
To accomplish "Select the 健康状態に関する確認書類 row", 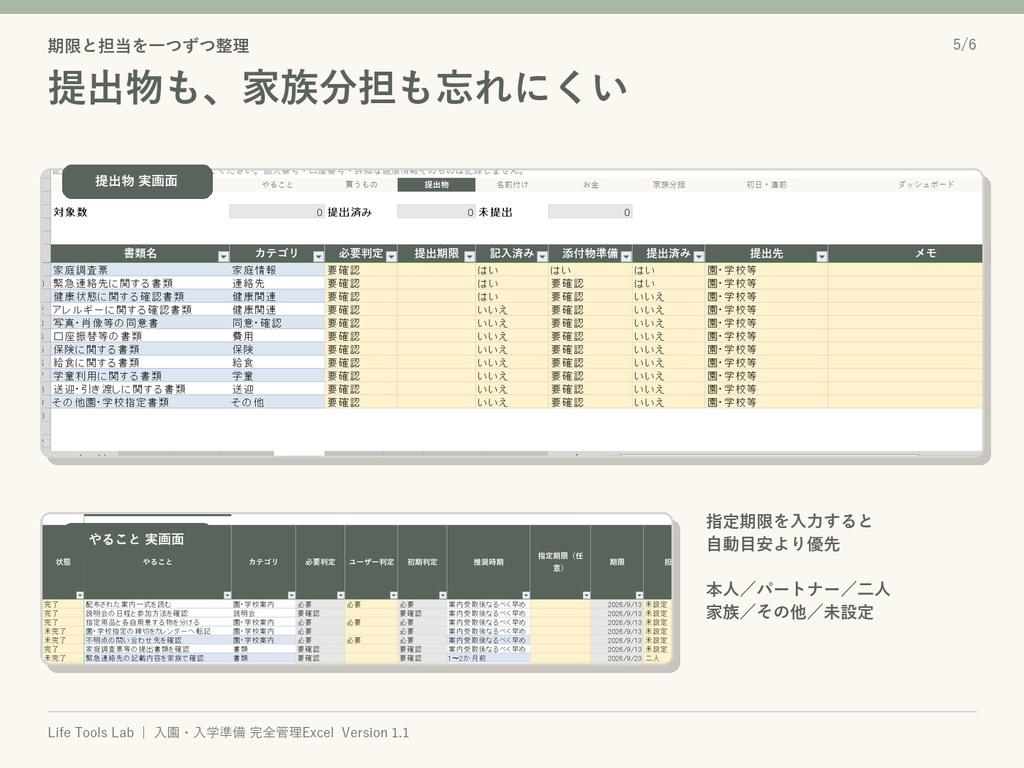I will [139, 296].
